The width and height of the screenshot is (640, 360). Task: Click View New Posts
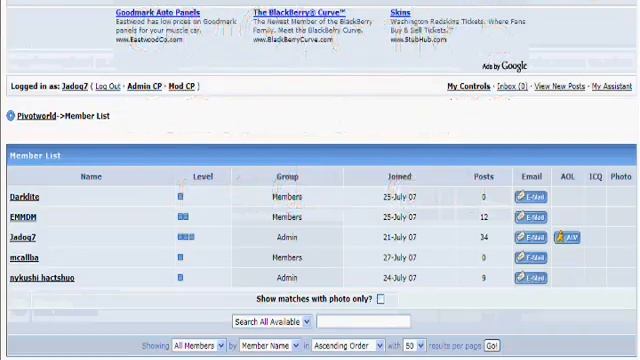pos(559,86)
